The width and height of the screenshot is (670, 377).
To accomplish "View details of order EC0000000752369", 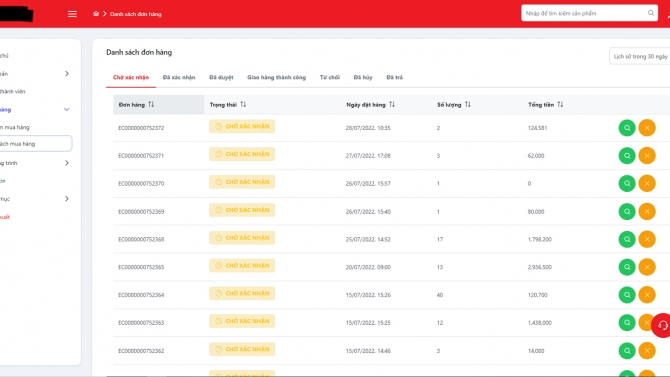I will (x=627, y=211).
